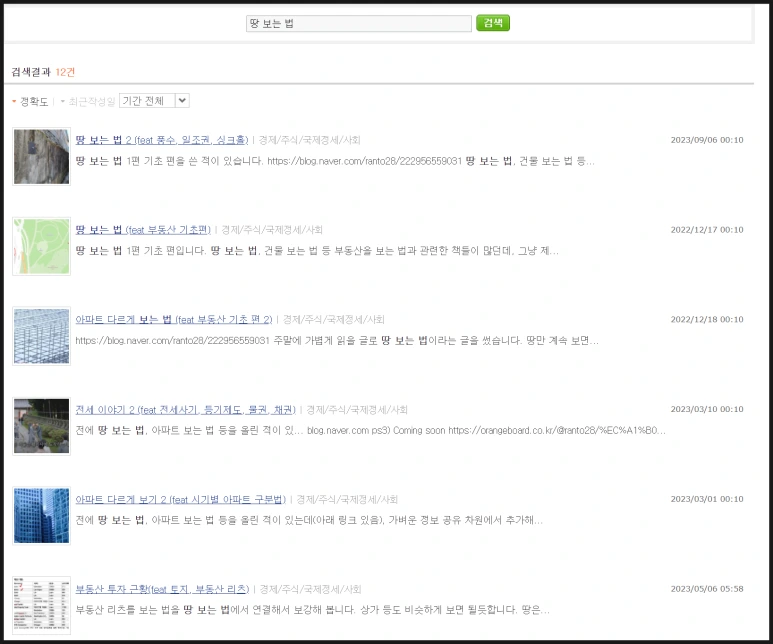This screenshot has height=644, width=773.
Task: Click the 검색결과 12건 result count
Action: (x=43, y=72)
